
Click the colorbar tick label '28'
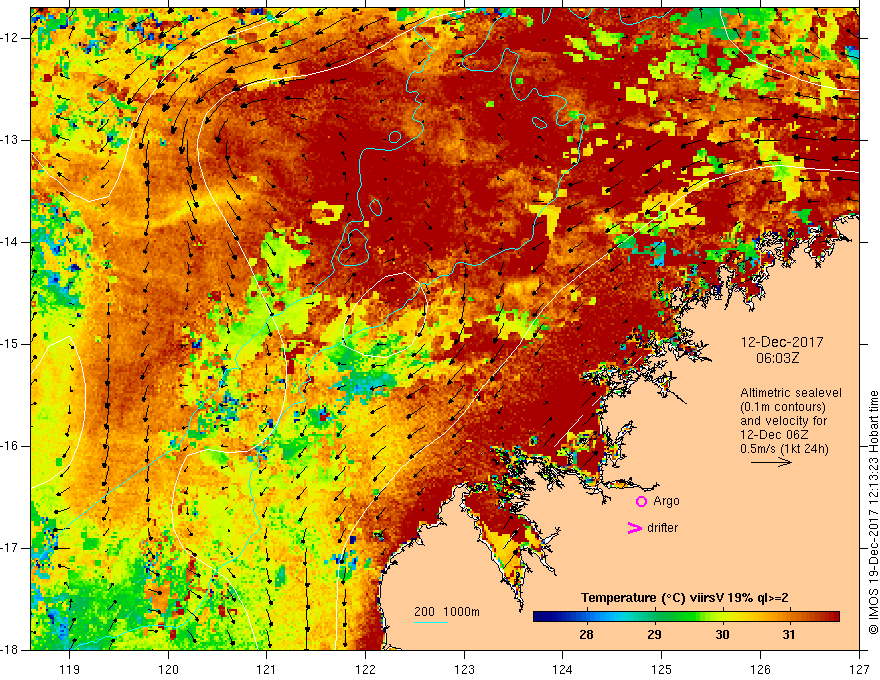click(x=586, y=635)
